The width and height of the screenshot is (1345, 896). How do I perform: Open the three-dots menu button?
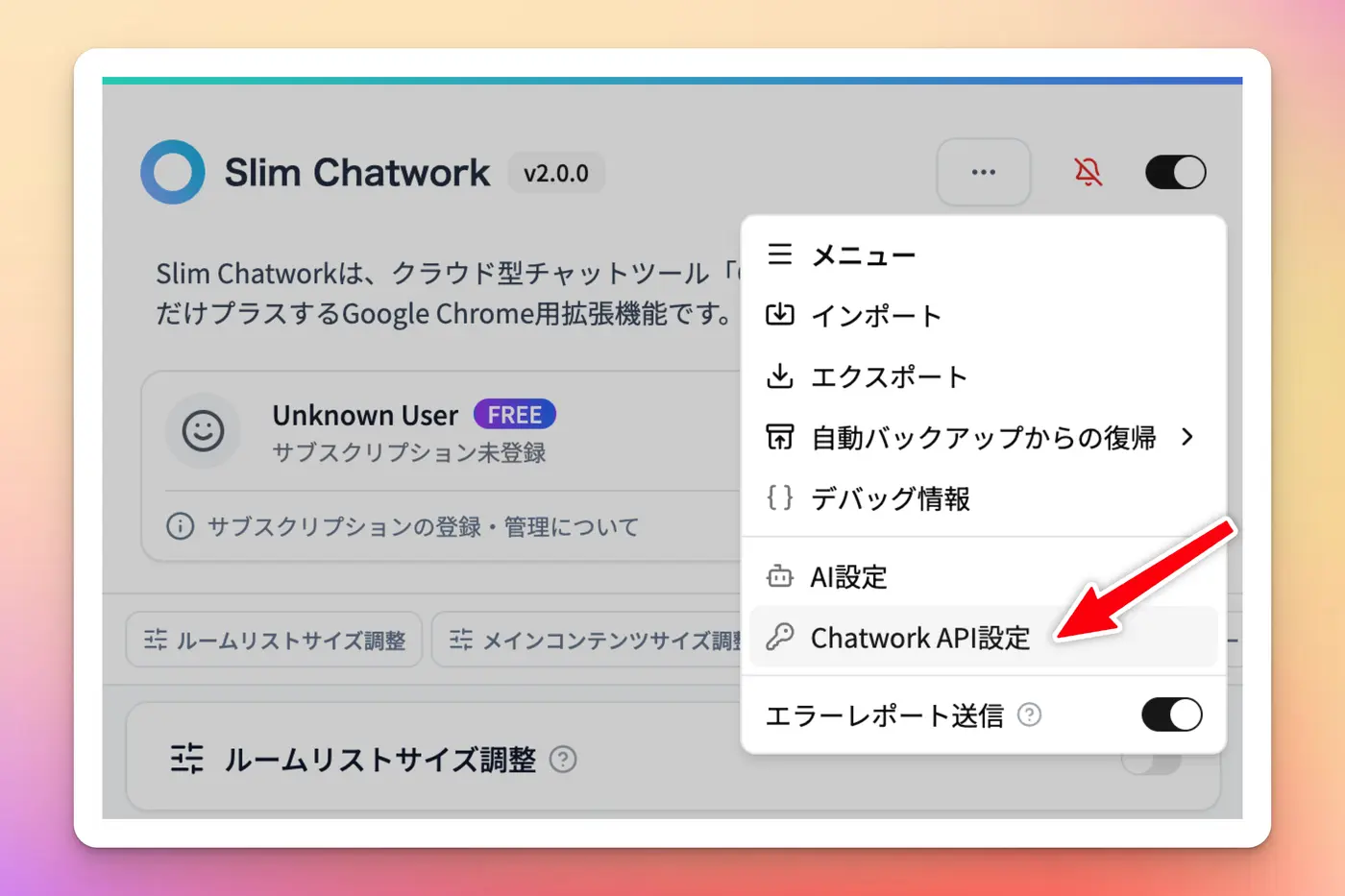(983, 172)
